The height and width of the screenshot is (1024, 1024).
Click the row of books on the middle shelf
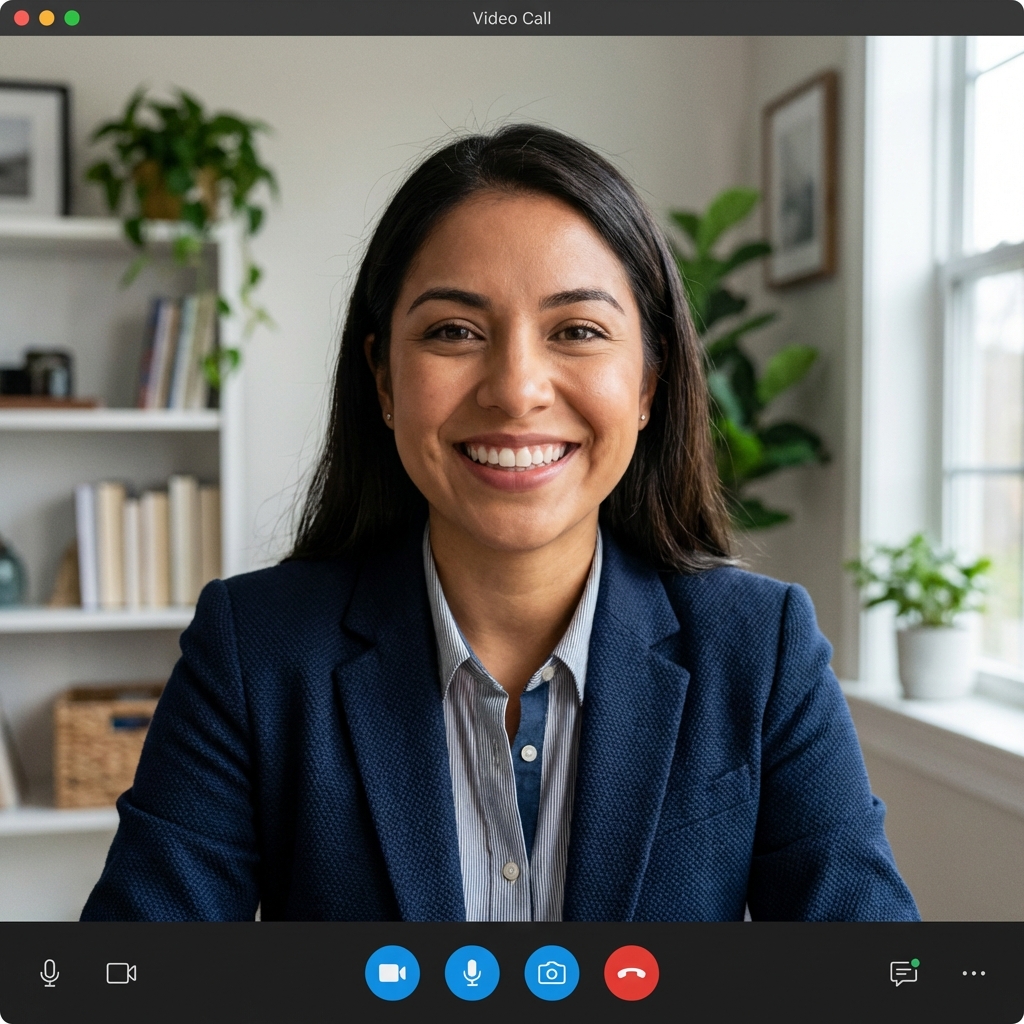pos(148,543)
